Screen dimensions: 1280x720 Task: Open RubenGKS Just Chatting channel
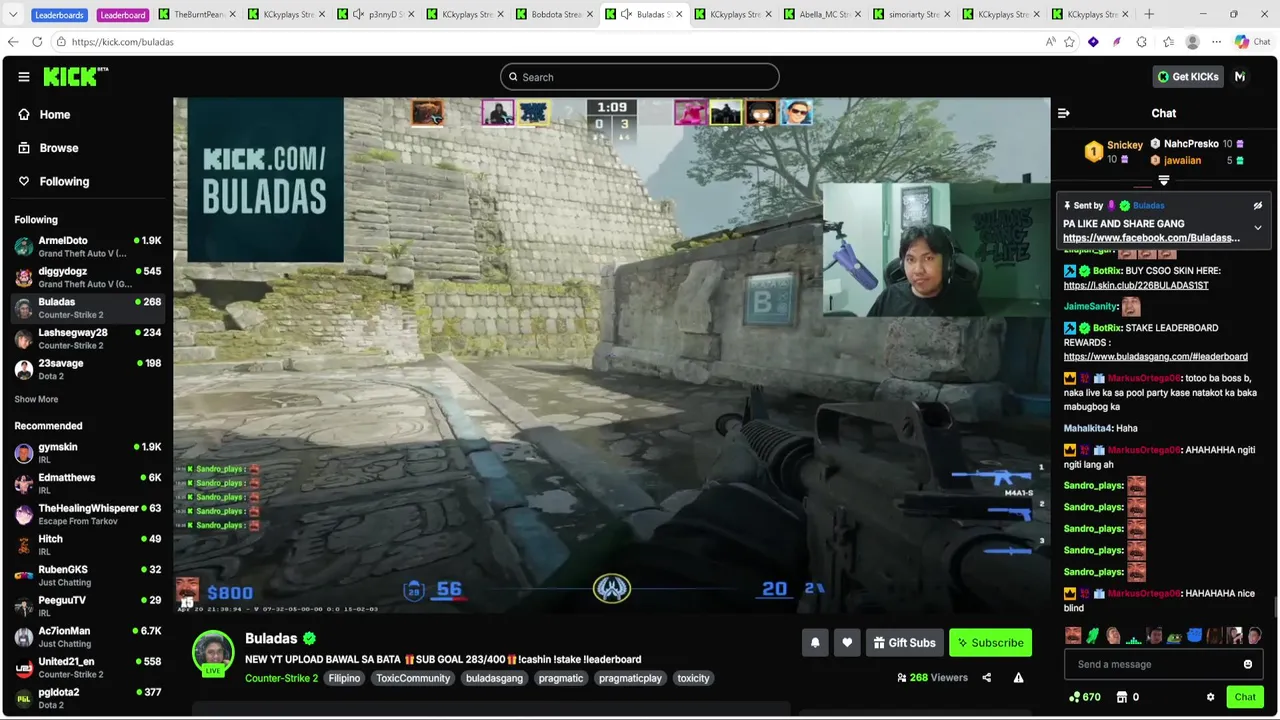(x=87, y=575)
